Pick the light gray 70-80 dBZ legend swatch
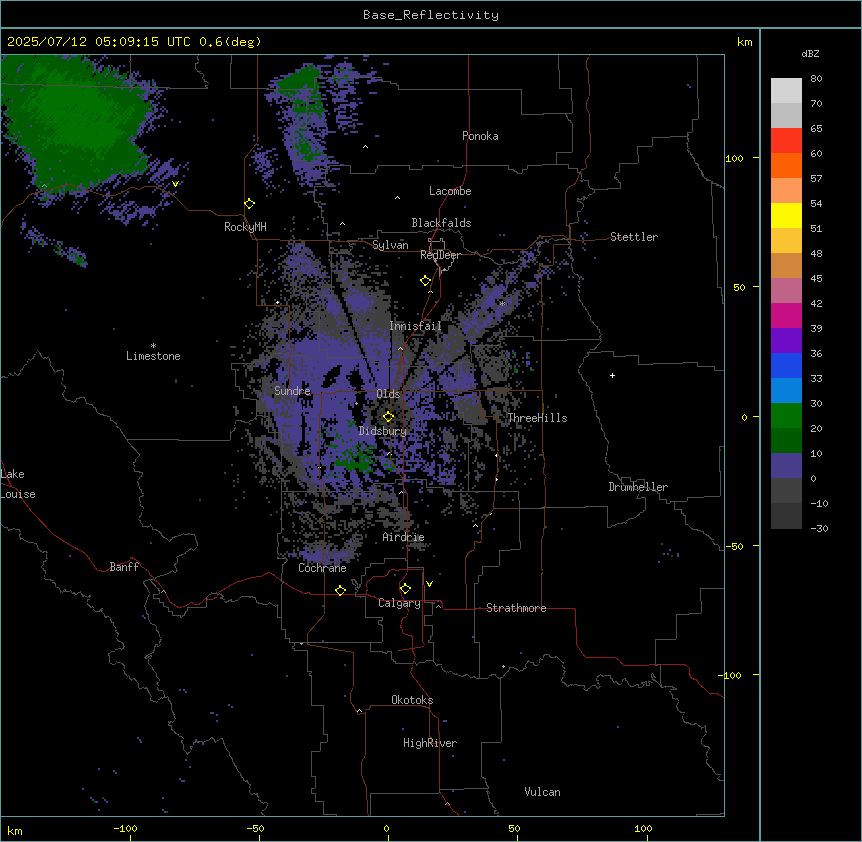This screenshot has width=862, height=842. (x=786, y=91)
